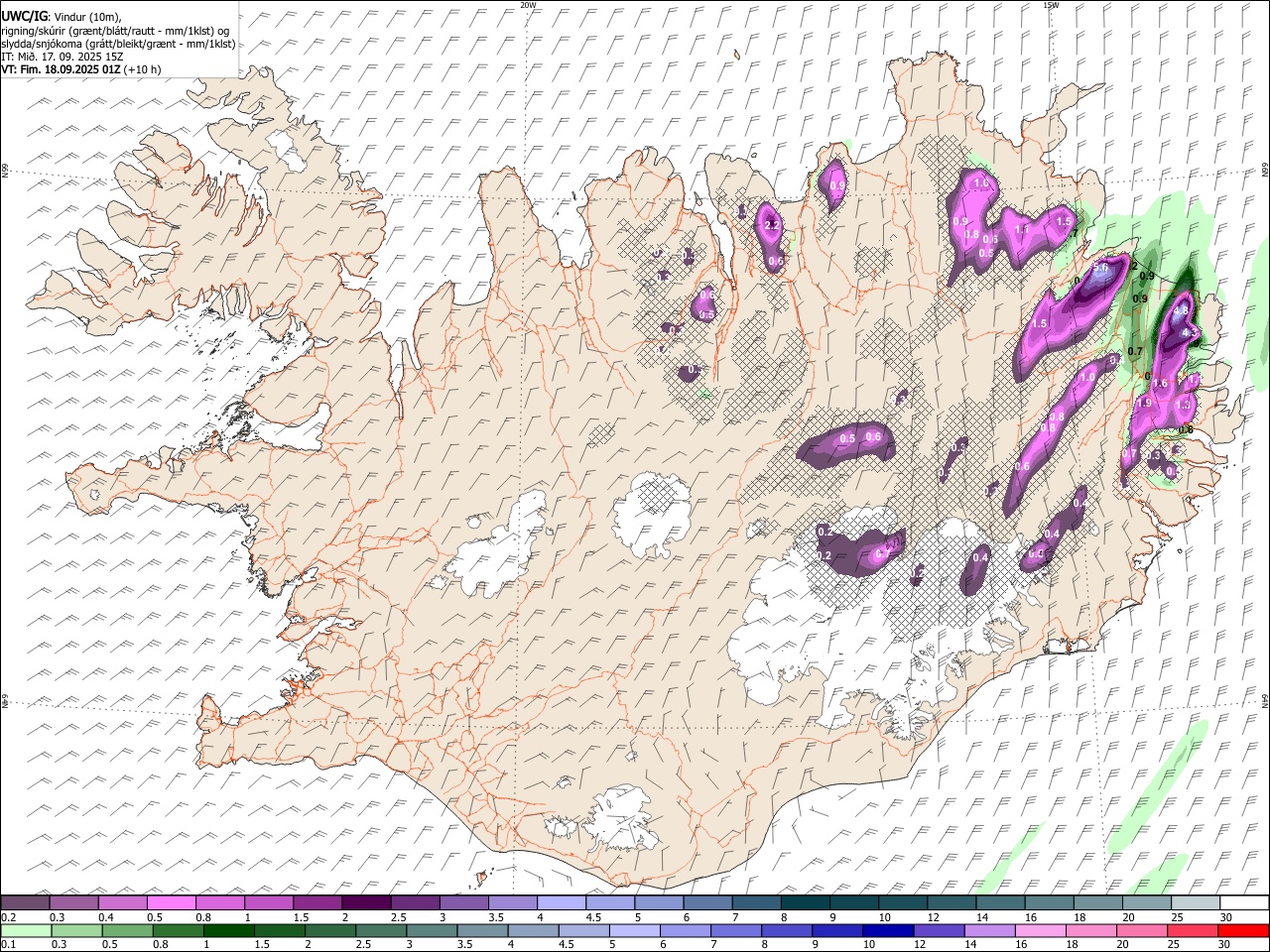This screenshot has width=1270, height=952.
Task: Click the '0.2' label in the upper legend row
Action: coord(8,917)
